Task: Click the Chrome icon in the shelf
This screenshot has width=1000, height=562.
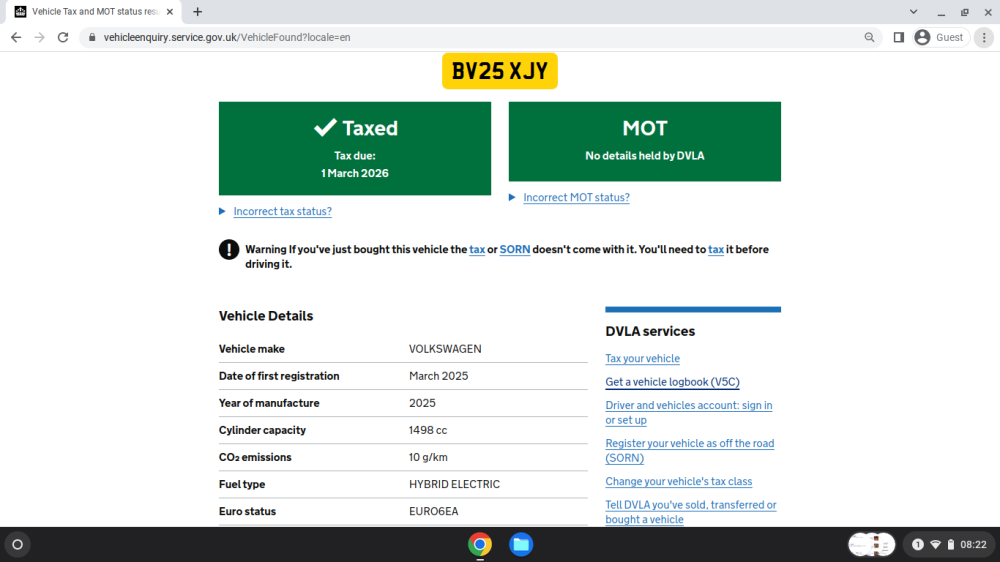Action: coord(480,545)
